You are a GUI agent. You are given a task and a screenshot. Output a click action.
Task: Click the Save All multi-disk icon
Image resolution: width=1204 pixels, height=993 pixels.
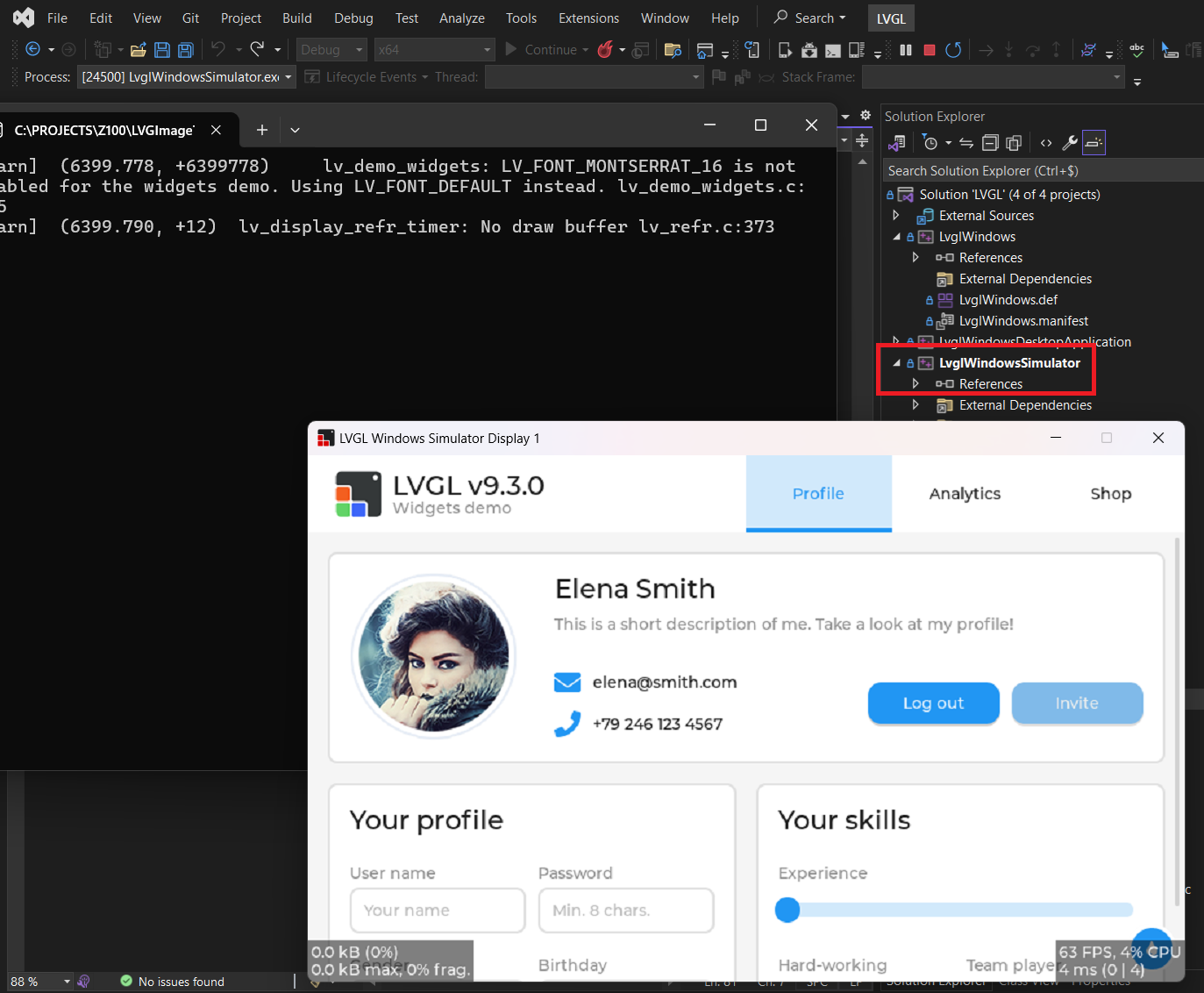[x=186, y=50]
